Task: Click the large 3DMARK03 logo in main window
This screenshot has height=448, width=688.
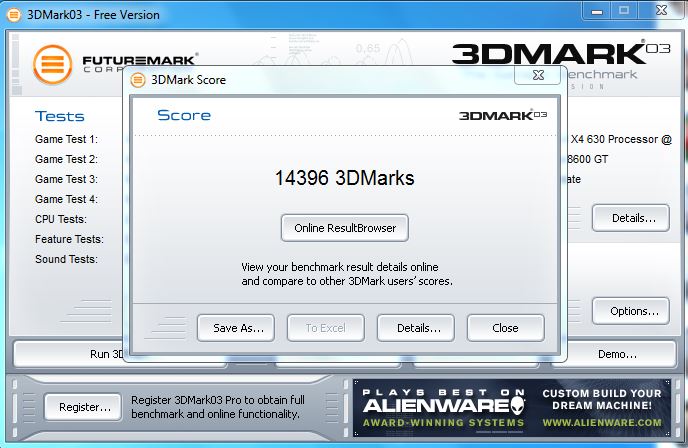Action: click(561, 53)
